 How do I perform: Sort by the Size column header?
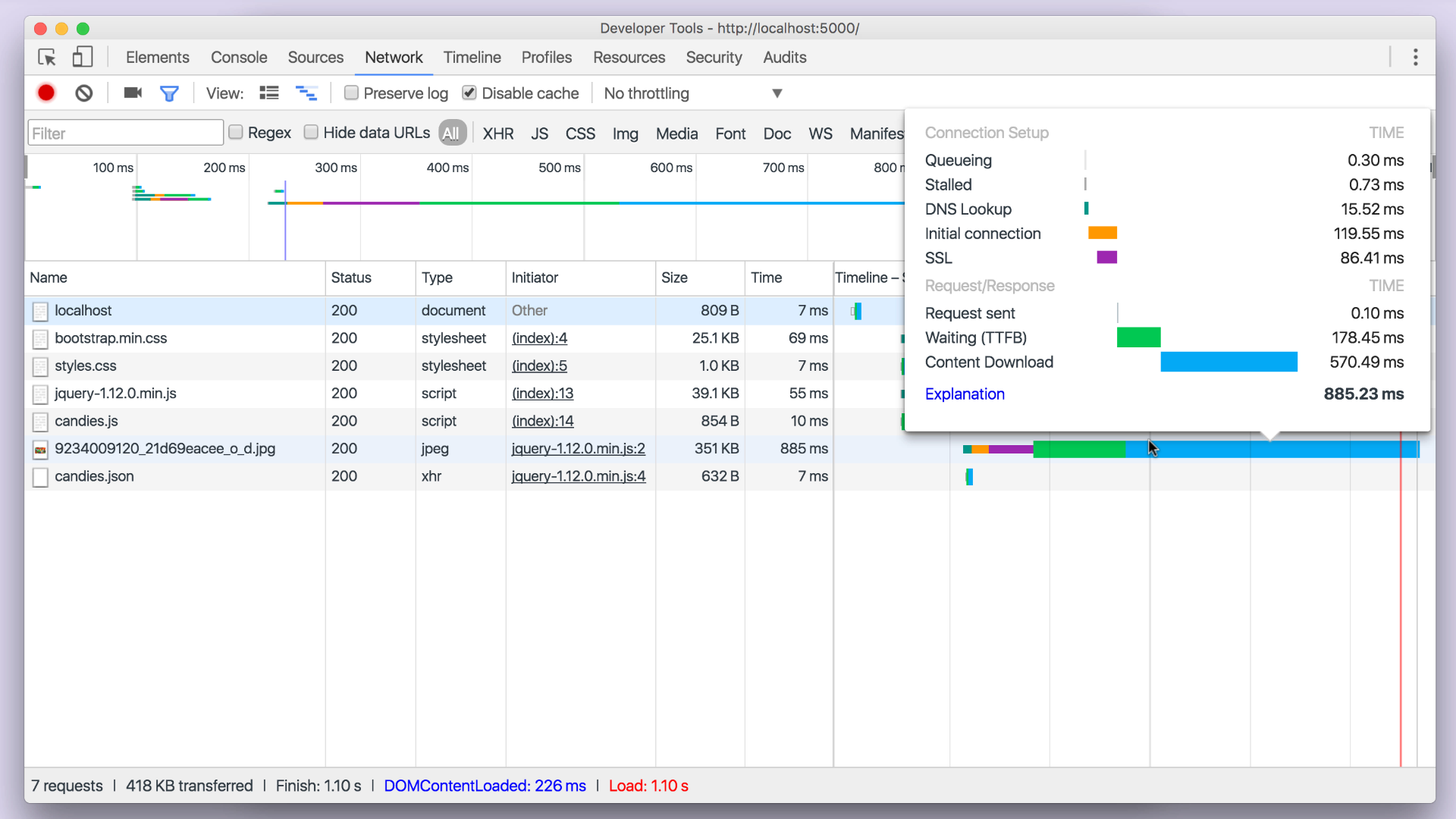pyautogui.click(x=701, y=278)
